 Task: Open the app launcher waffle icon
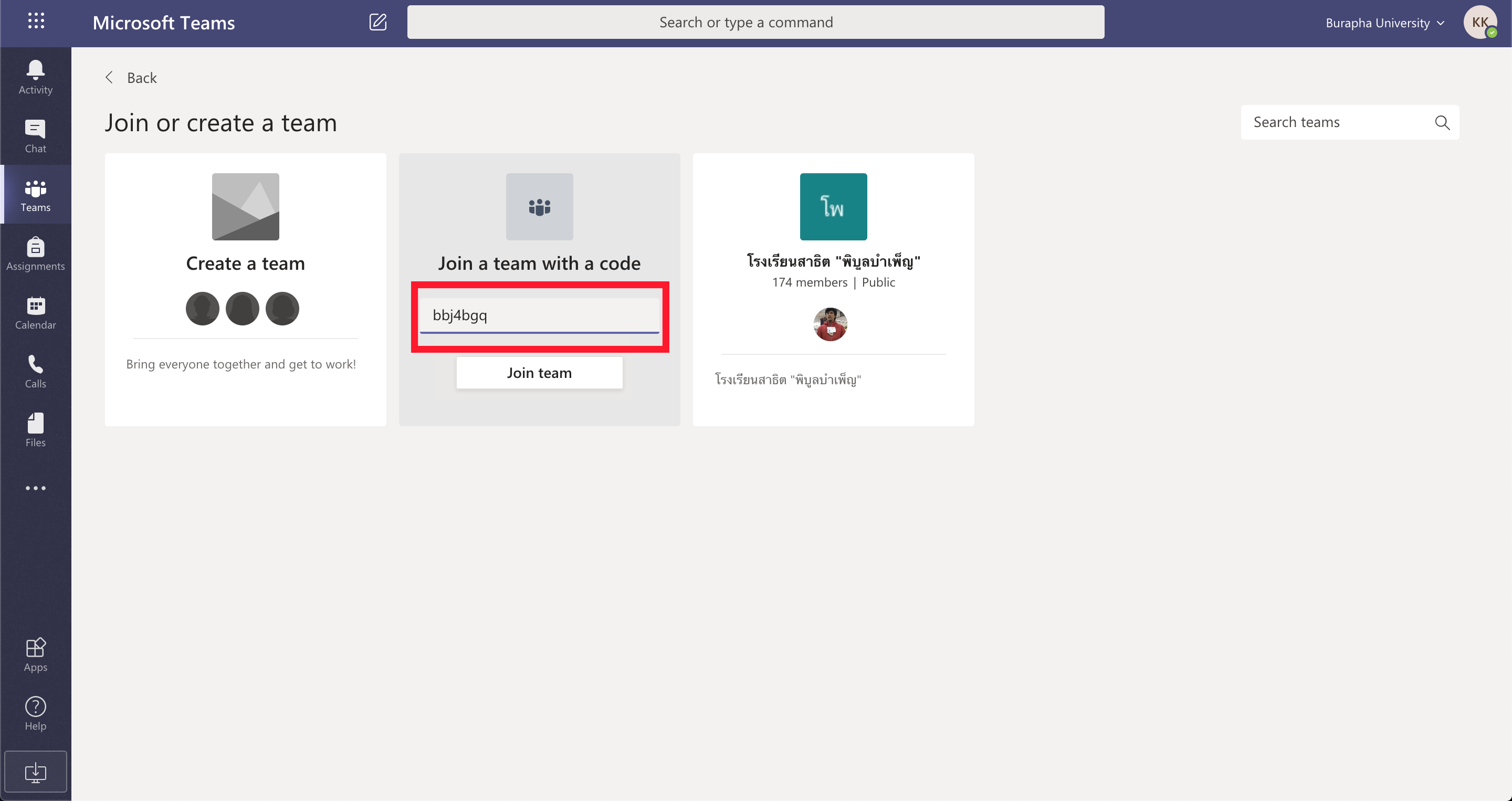point(36,22)
